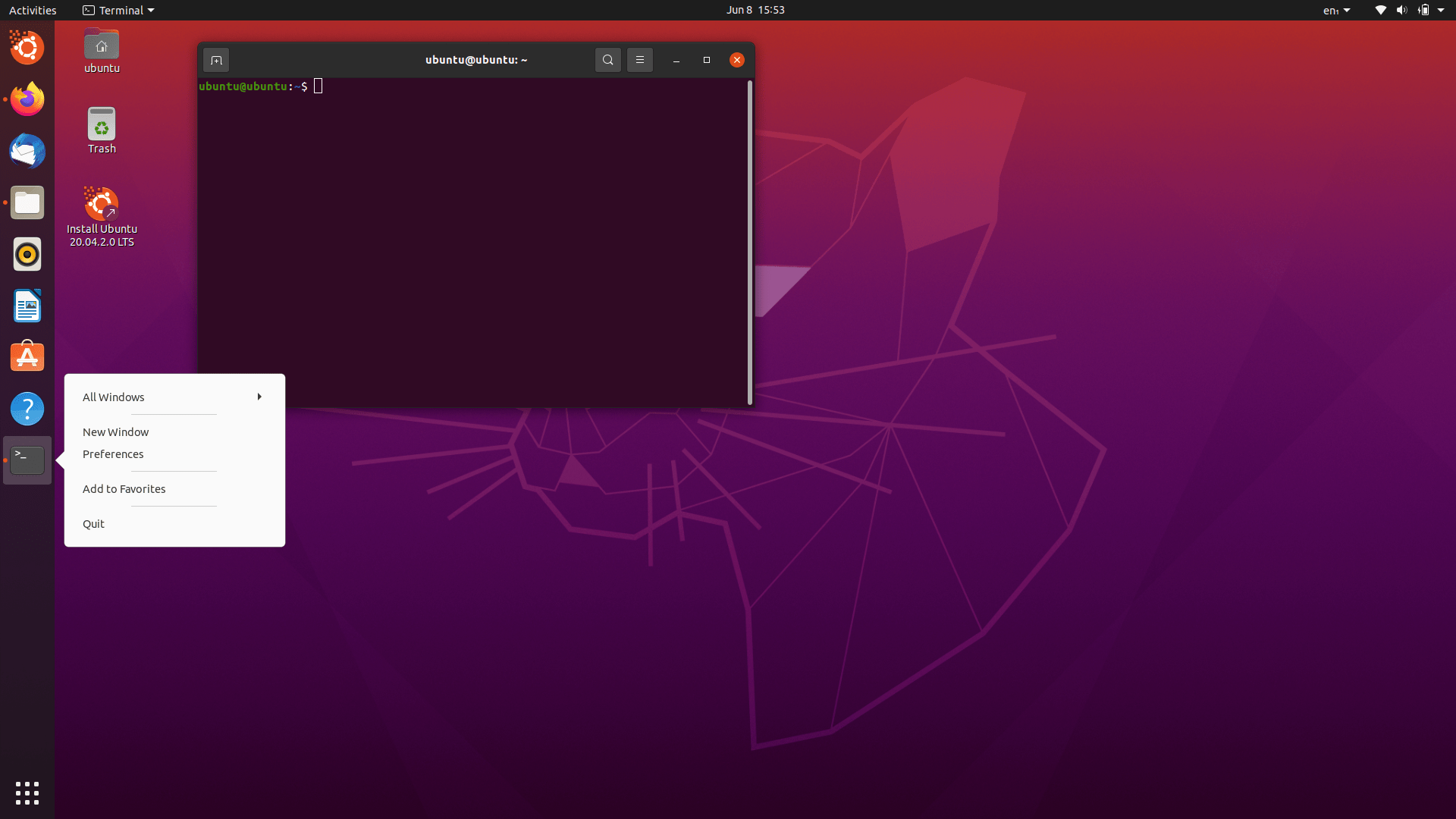Click the battery status icon
The height and width of the screenshot is (819, 1456).
tap(1423, 11)
